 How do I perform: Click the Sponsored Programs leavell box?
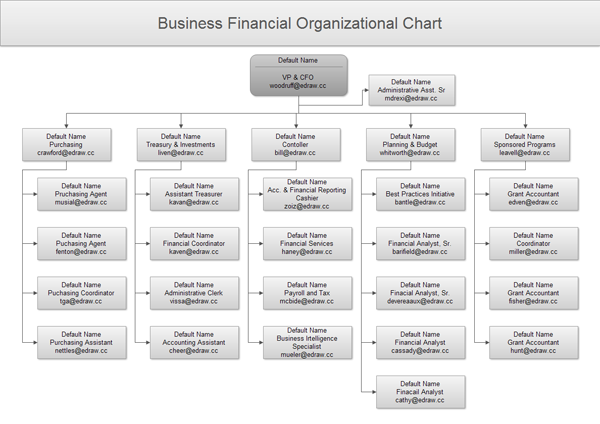tap(524, 144)
